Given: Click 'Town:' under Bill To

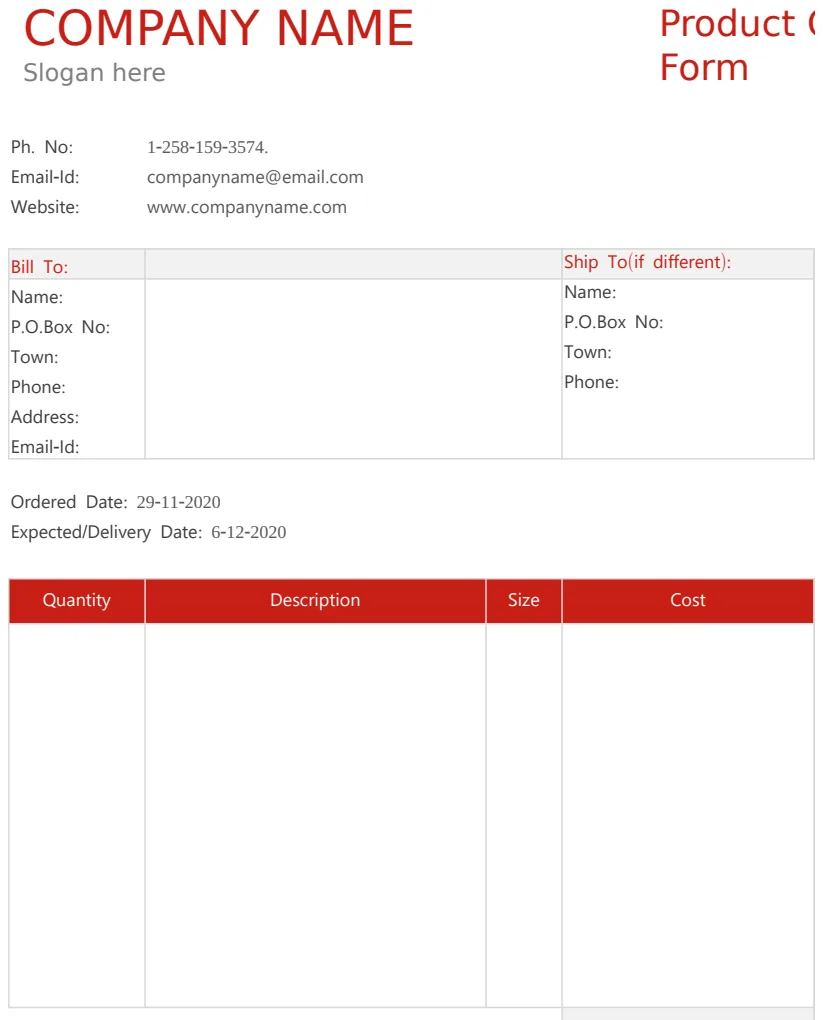Looking at the screenshot, I should pos(34,357).
